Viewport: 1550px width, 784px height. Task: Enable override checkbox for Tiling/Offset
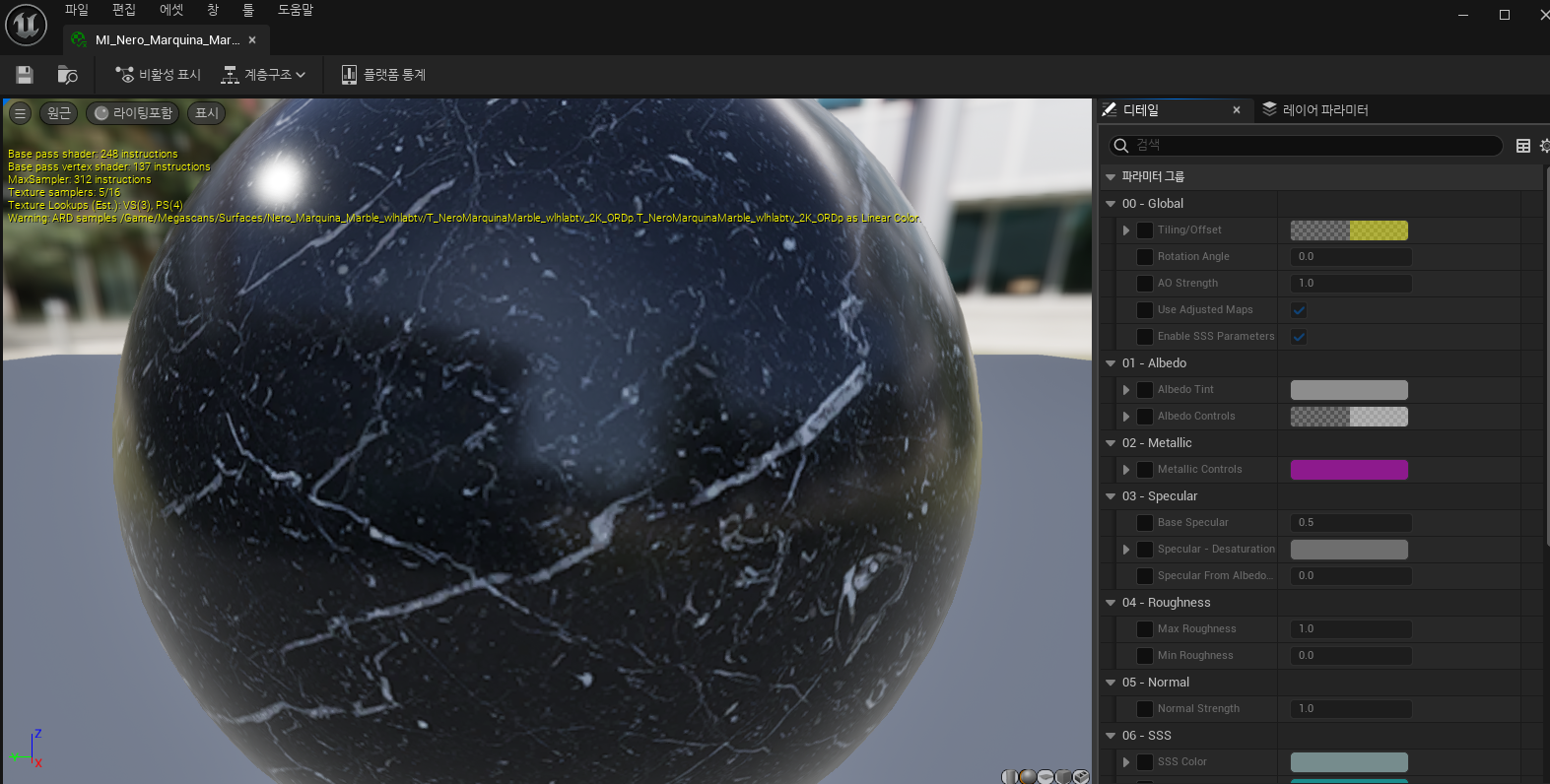coord(1145,230)
